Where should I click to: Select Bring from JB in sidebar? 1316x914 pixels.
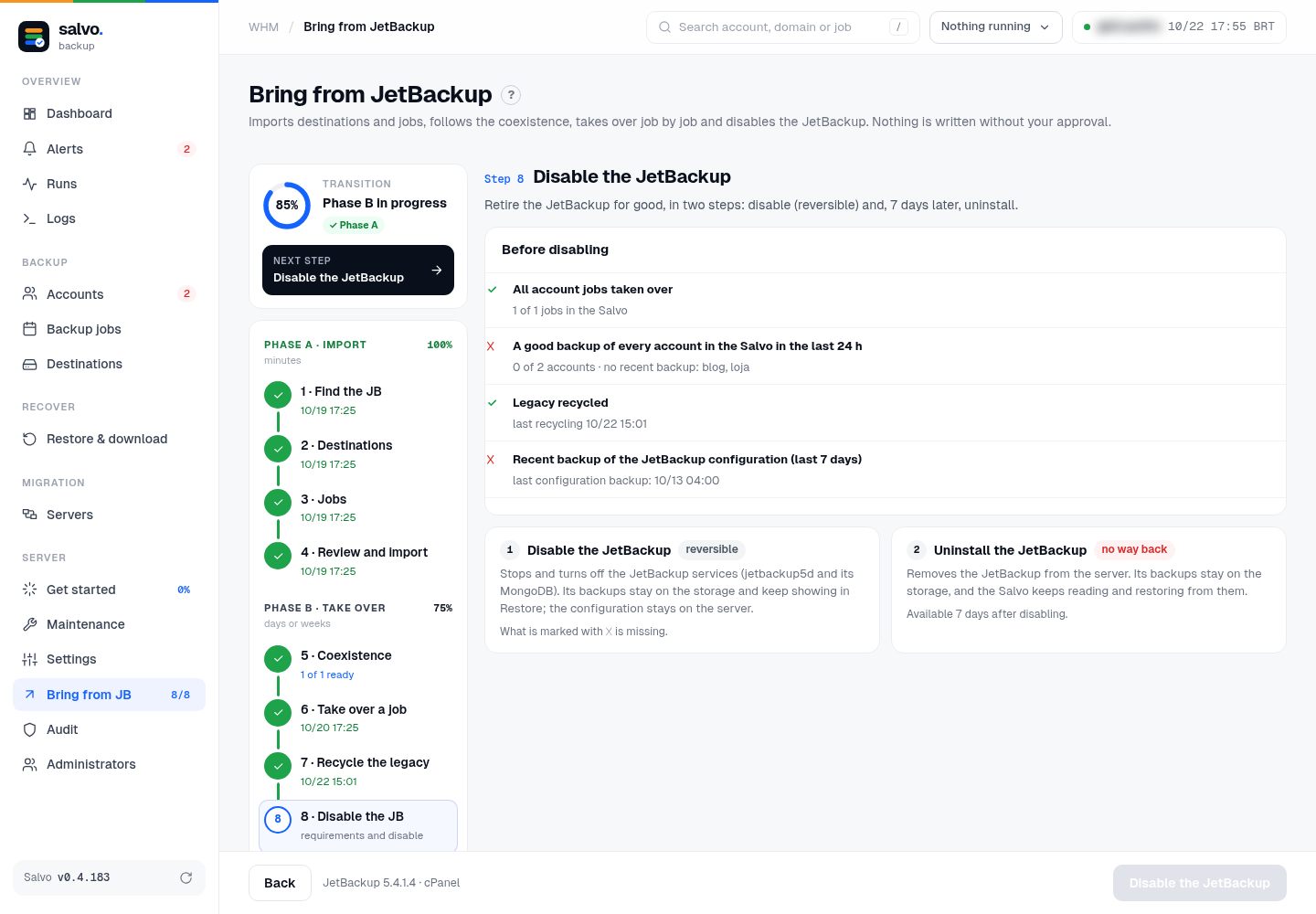(x=109, y=695)
